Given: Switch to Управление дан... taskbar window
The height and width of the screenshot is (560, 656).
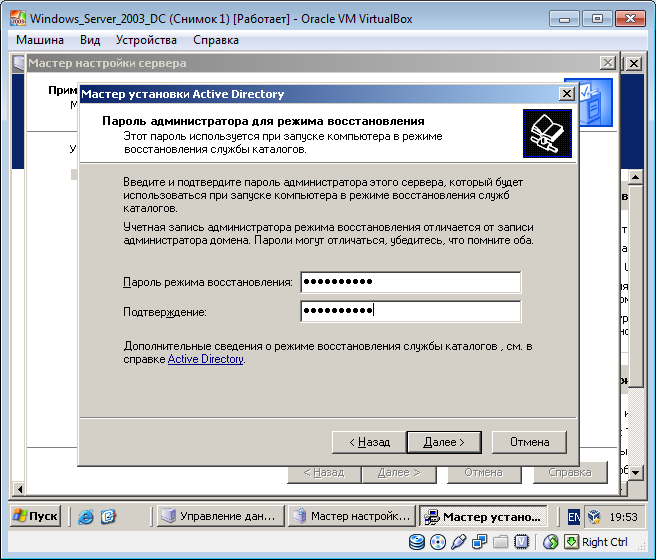Looking at the screenshot, I should (x=220, y=516).
